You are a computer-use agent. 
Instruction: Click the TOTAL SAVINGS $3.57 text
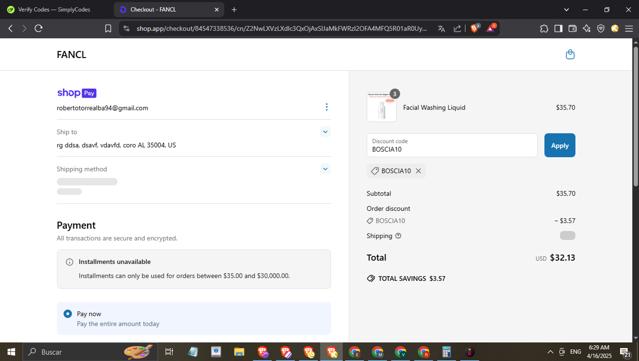tap(412, 279)
